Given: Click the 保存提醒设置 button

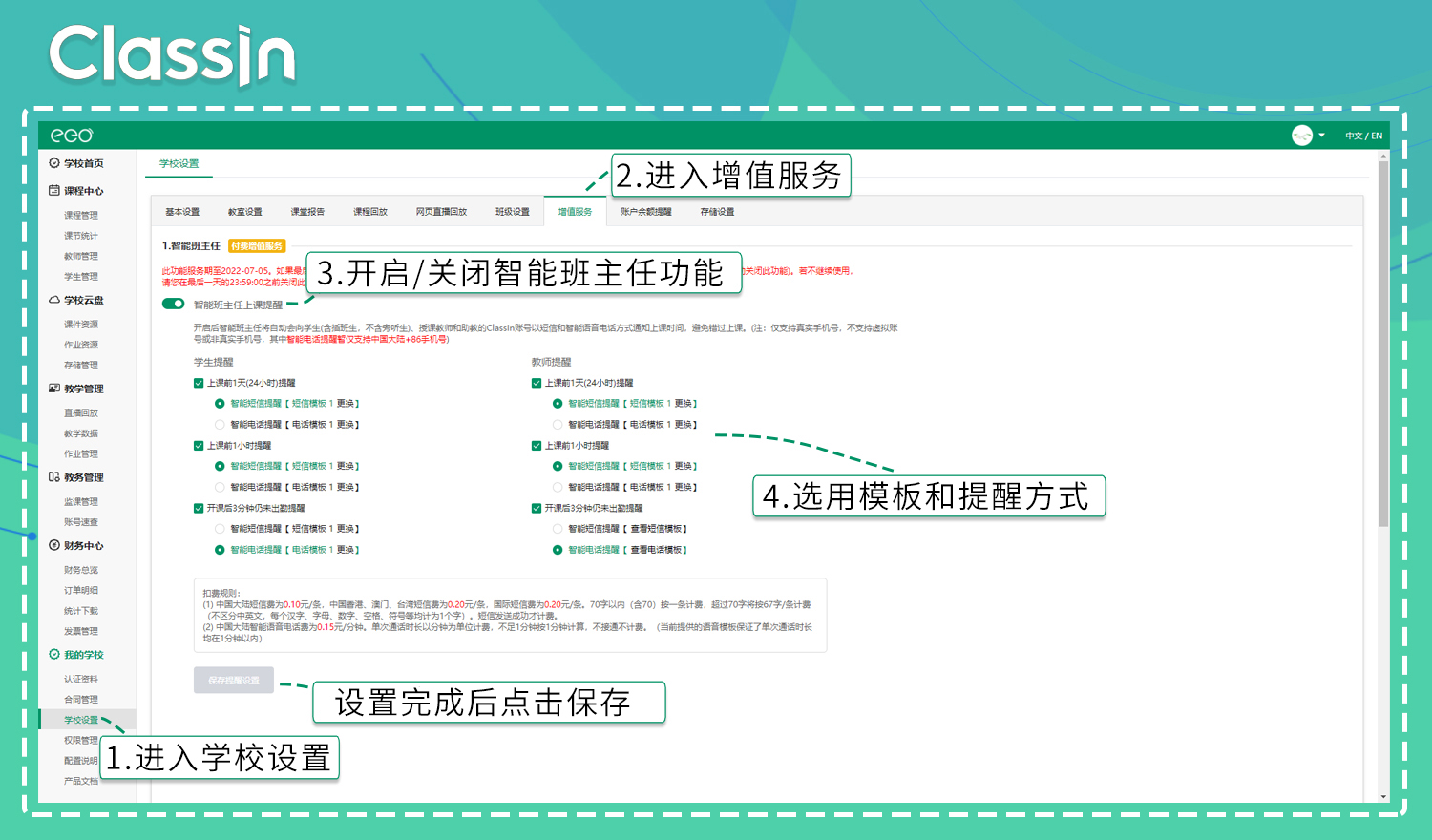Looking at the screenshot, I should pyautogui.click(x=234, y=680).
